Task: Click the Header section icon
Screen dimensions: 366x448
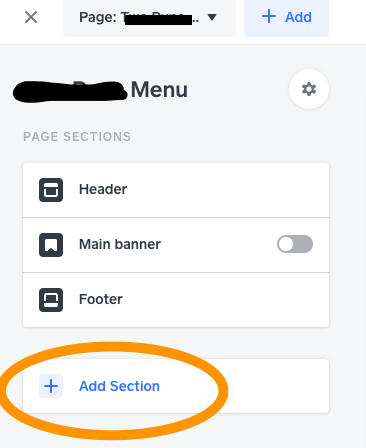Action: click(x=51, y=190)
